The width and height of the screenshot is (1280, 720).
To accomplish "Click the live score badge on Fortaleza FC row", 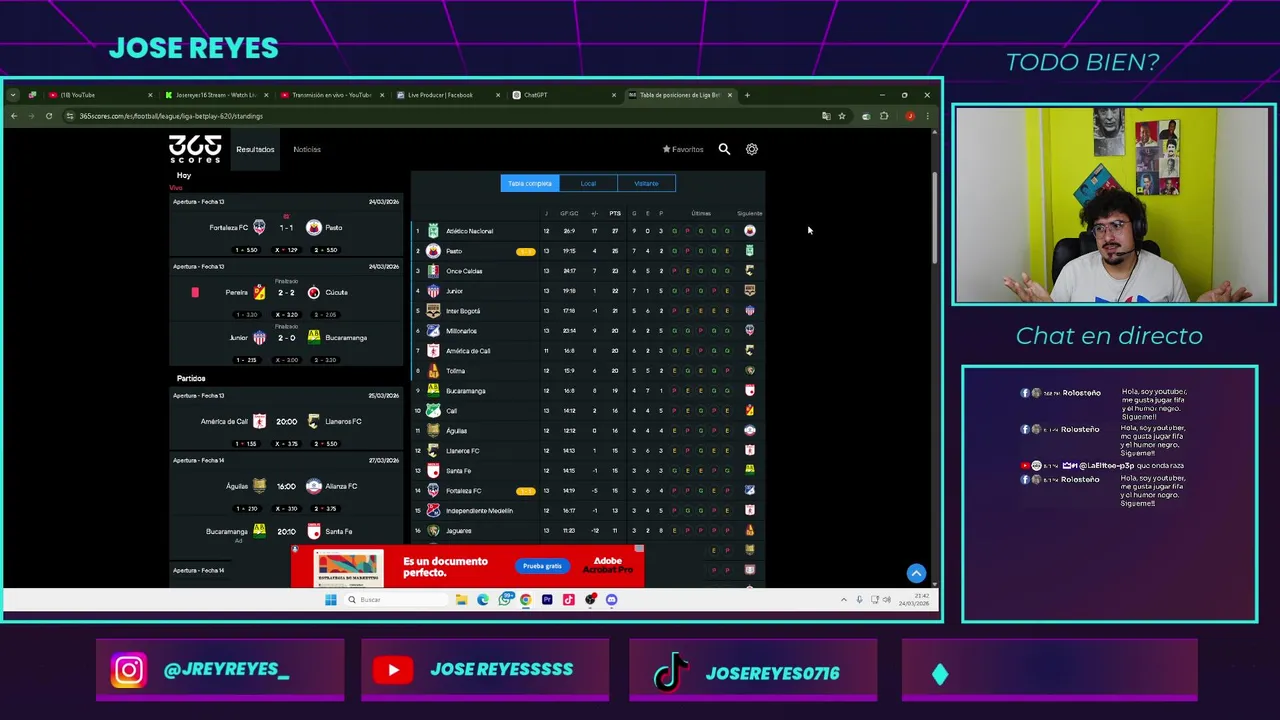I will (525, 491).
